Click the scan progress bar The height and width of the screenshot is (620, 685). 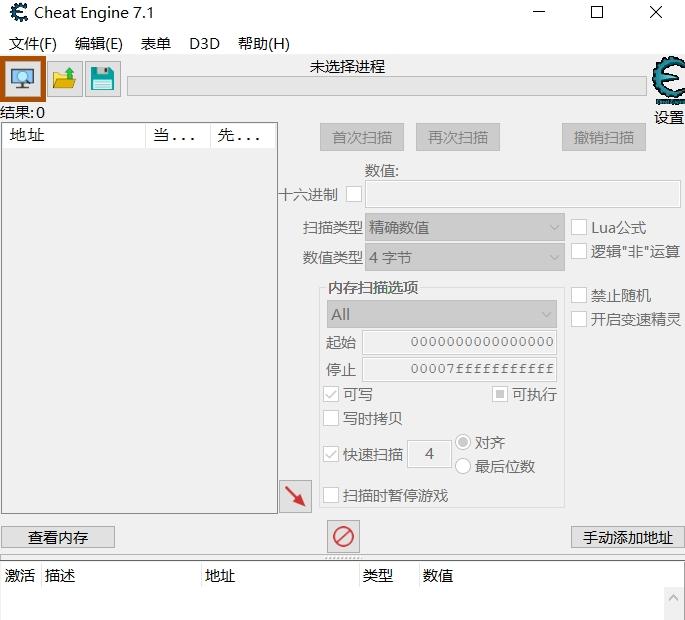pyautogui.click(x=387, y=86)
